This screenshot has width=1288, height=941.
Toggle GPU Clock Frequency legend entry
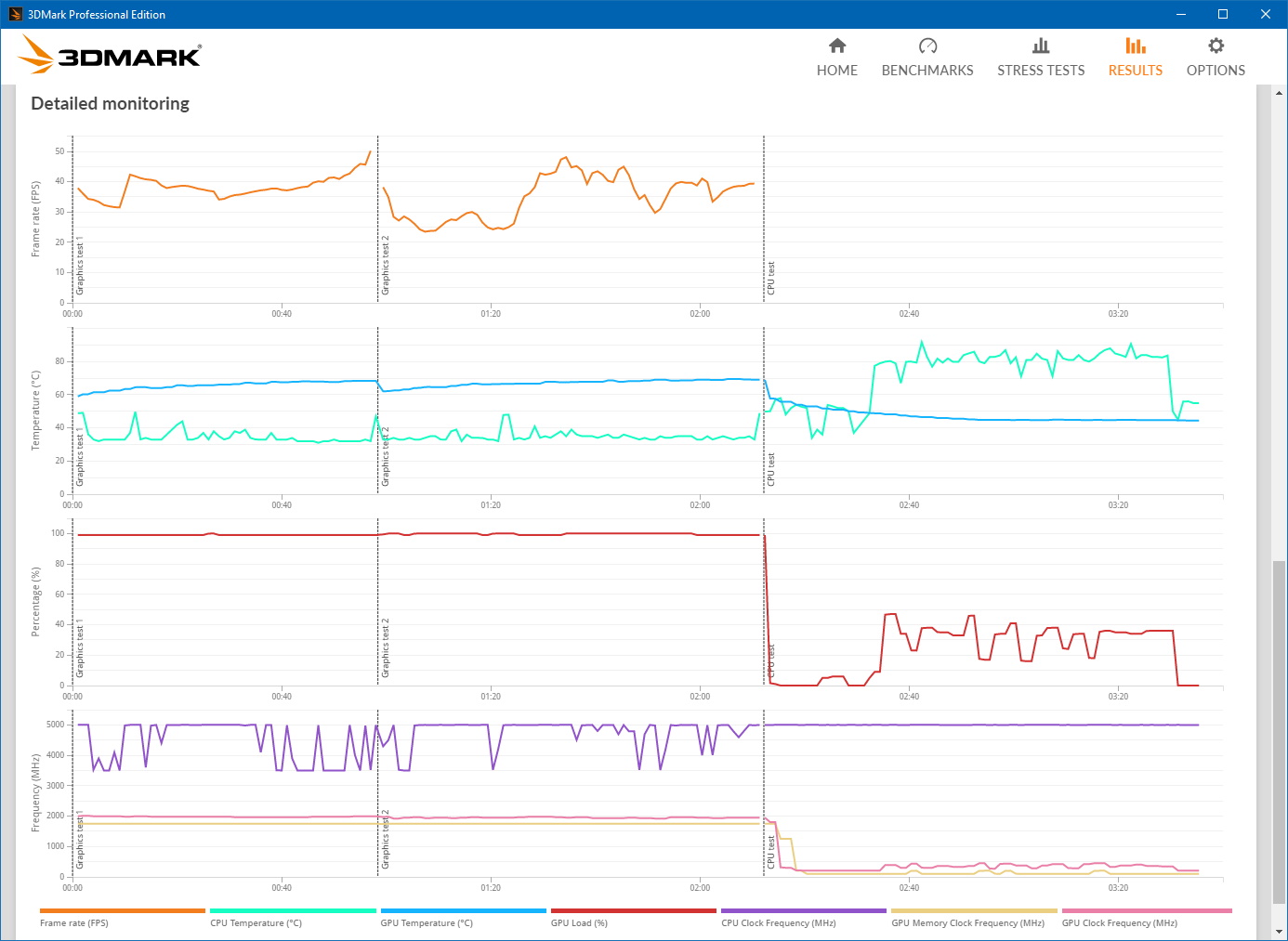pos(1119,922)
